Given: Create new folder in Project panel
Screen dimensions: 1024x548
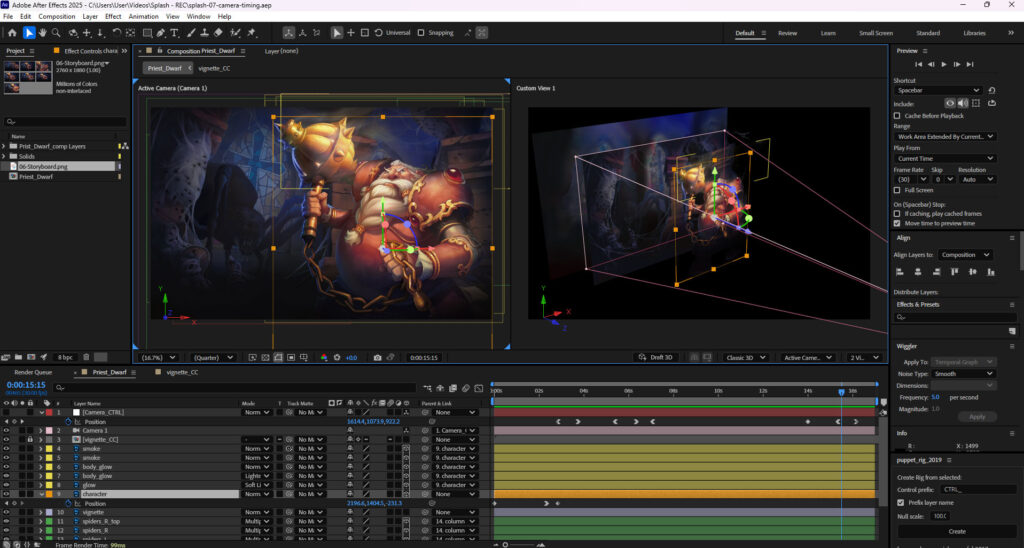Looking at the screenshot, I should point(18,357).
